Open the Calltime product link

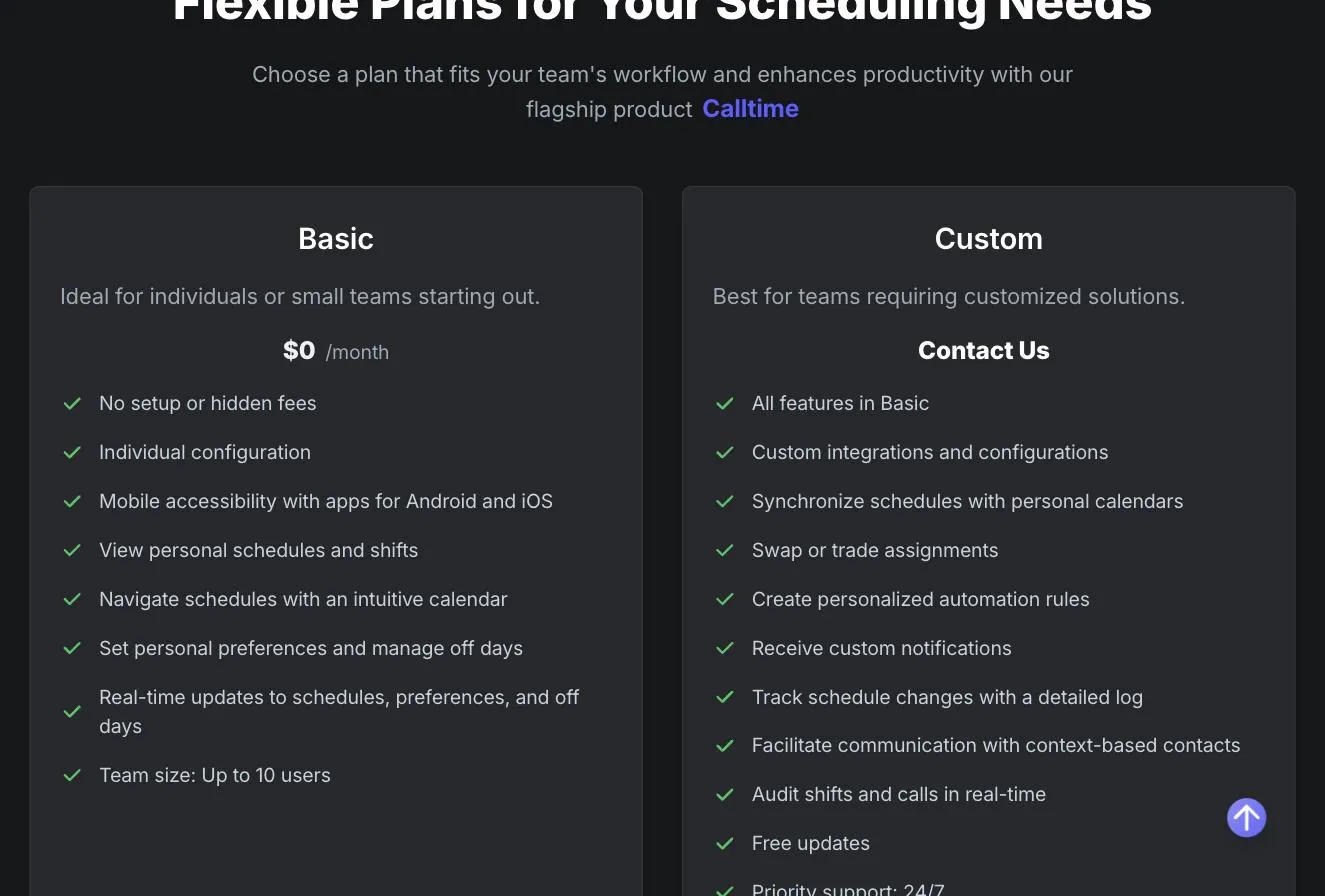point(750,109)
